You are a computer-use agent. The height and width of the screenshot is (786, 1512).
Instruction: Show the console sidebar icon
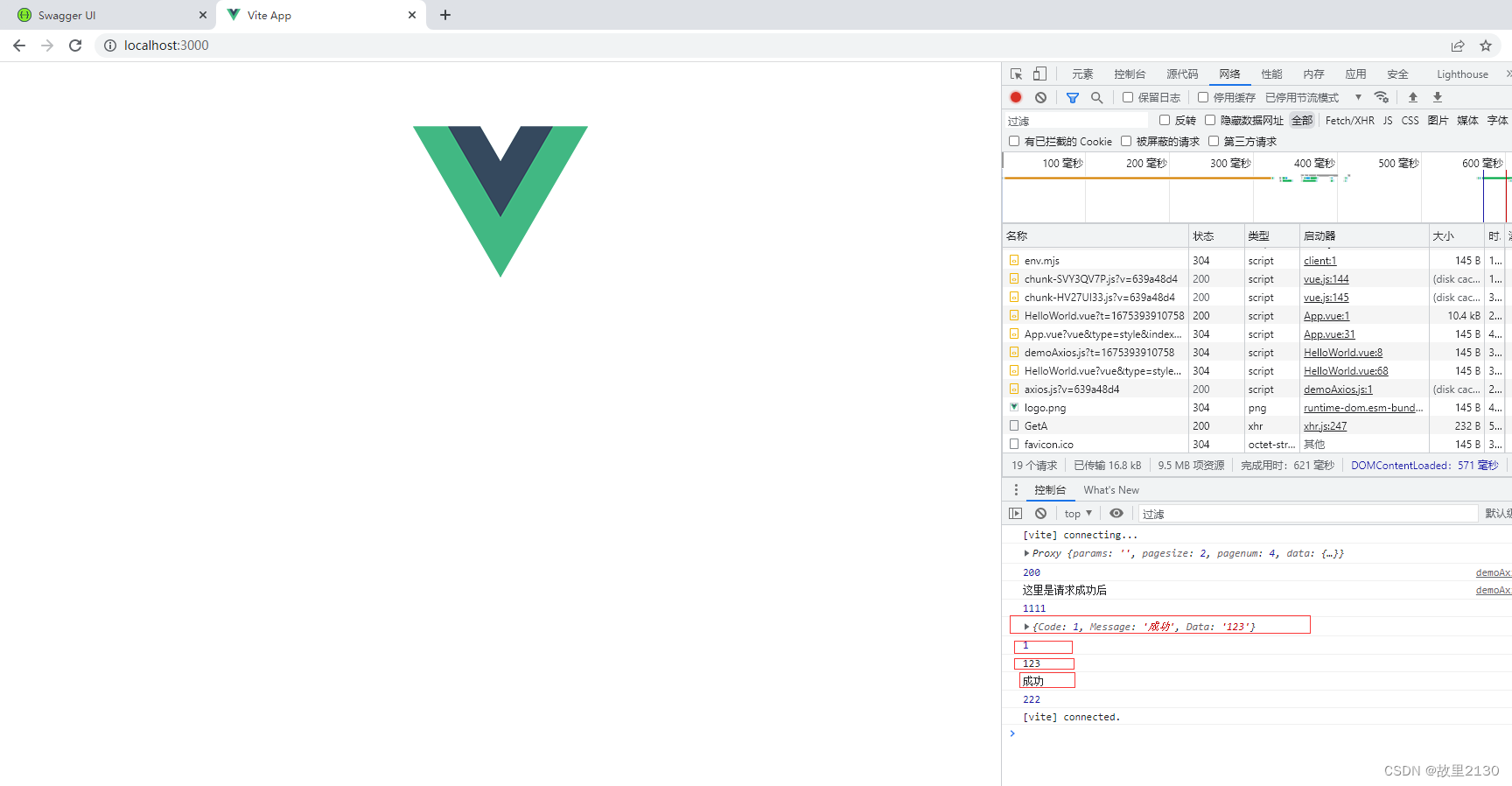click(1016, 514)
